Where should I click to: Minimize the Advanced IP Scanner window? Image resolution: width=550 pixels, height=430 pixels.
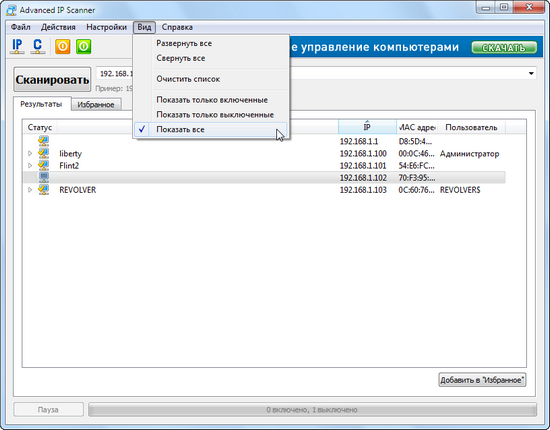486,8
